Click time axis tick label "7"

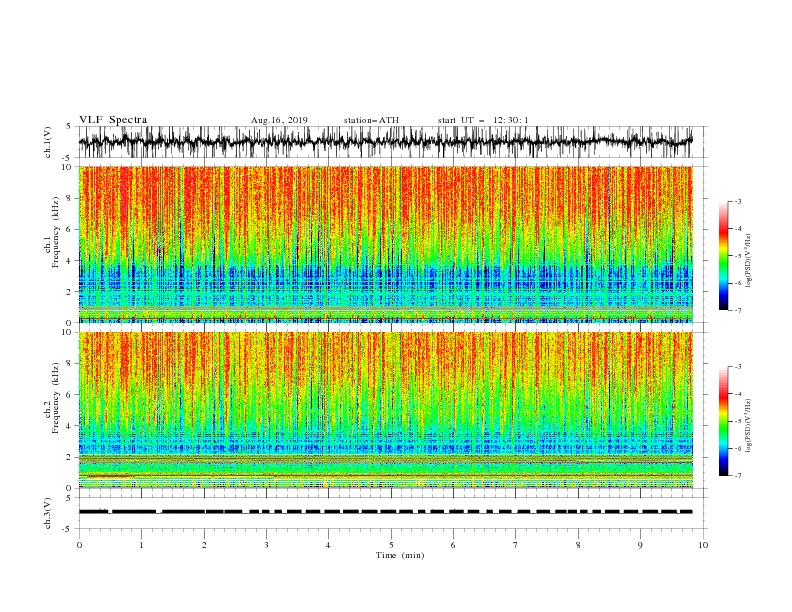click(x=516, y=545)
